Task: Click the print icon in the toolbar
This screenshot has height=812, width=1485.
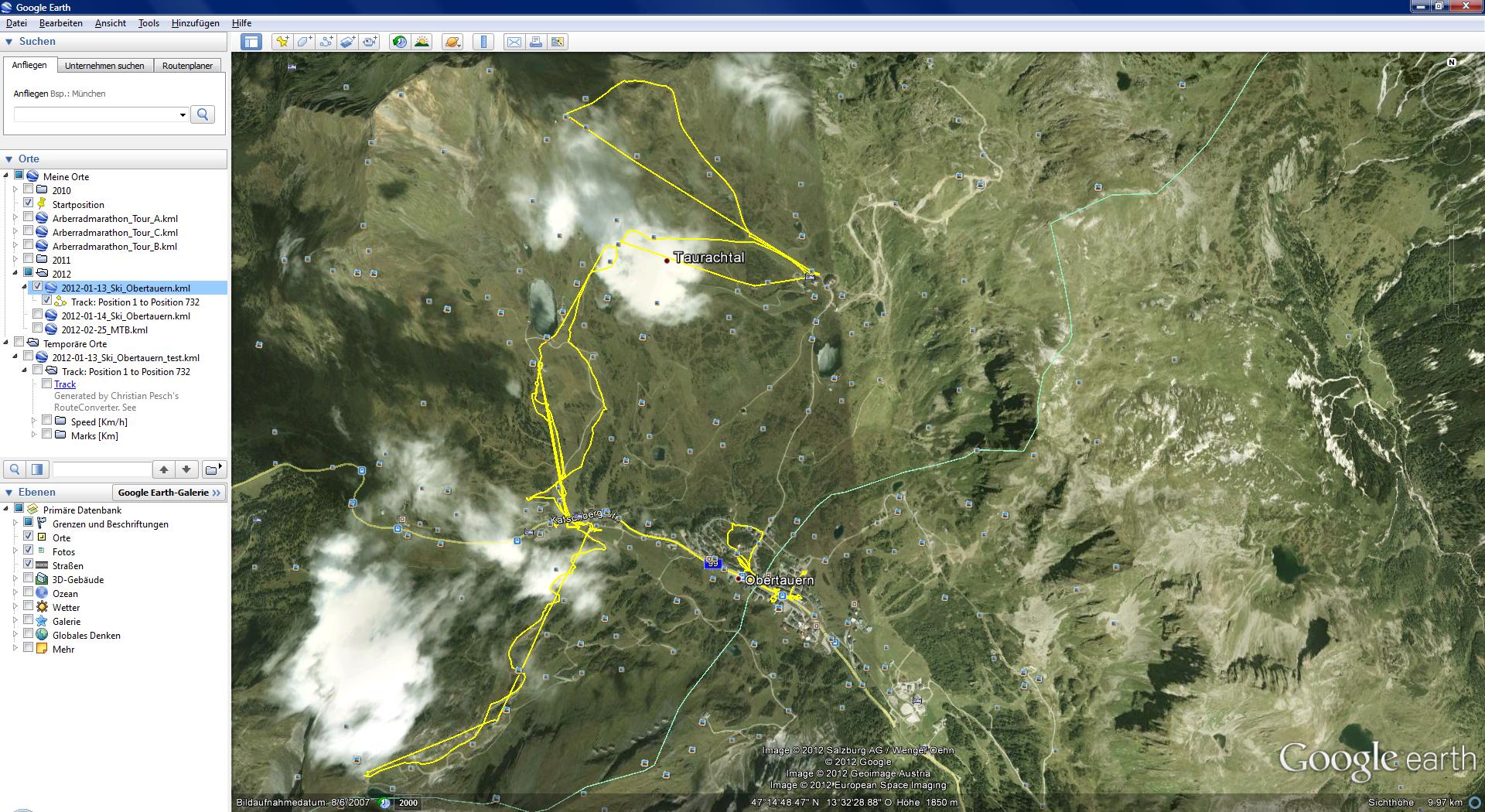Action: [535, 42]
